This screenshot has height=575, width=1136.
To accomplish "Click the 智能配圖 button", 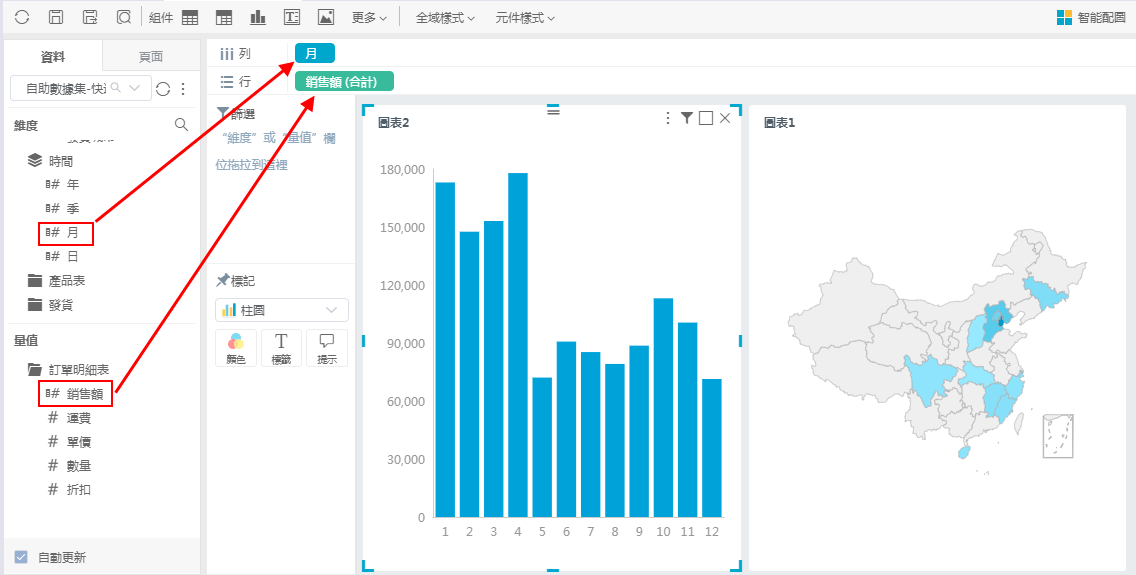I will (1091, 18).
